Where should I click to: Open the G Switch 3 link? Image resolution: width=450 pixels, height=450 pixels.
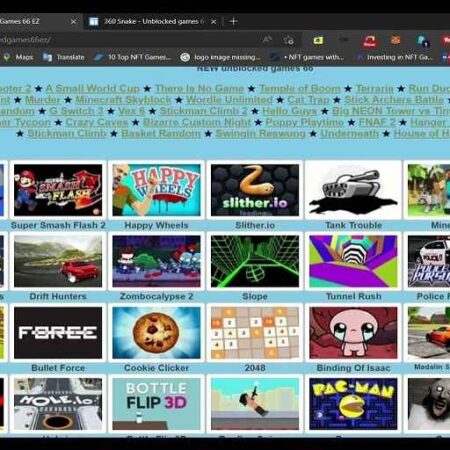pos(76,111)
